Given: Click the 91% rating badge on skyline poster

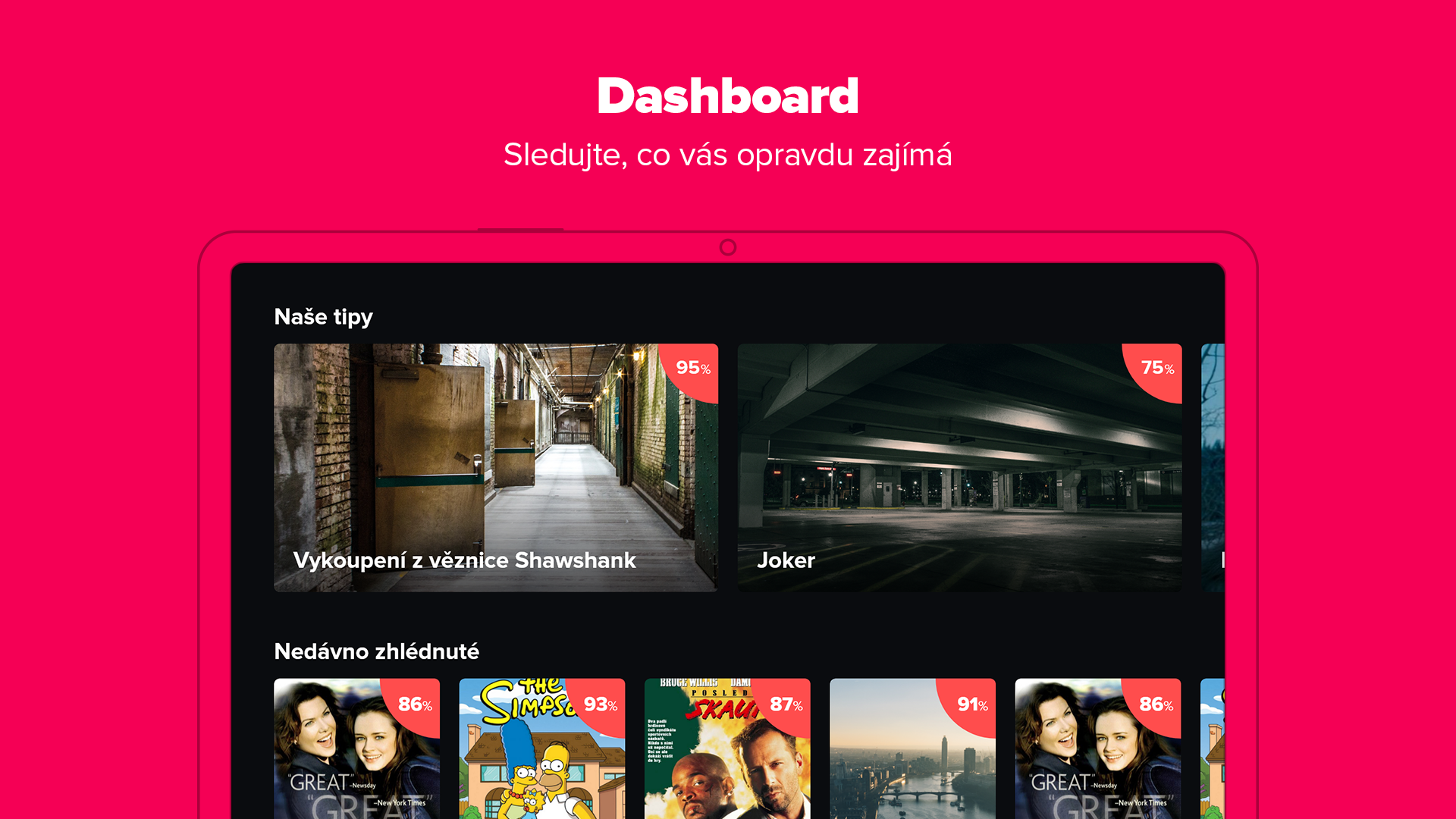Looking at the screenshot, I should click(x=968, y=707).
